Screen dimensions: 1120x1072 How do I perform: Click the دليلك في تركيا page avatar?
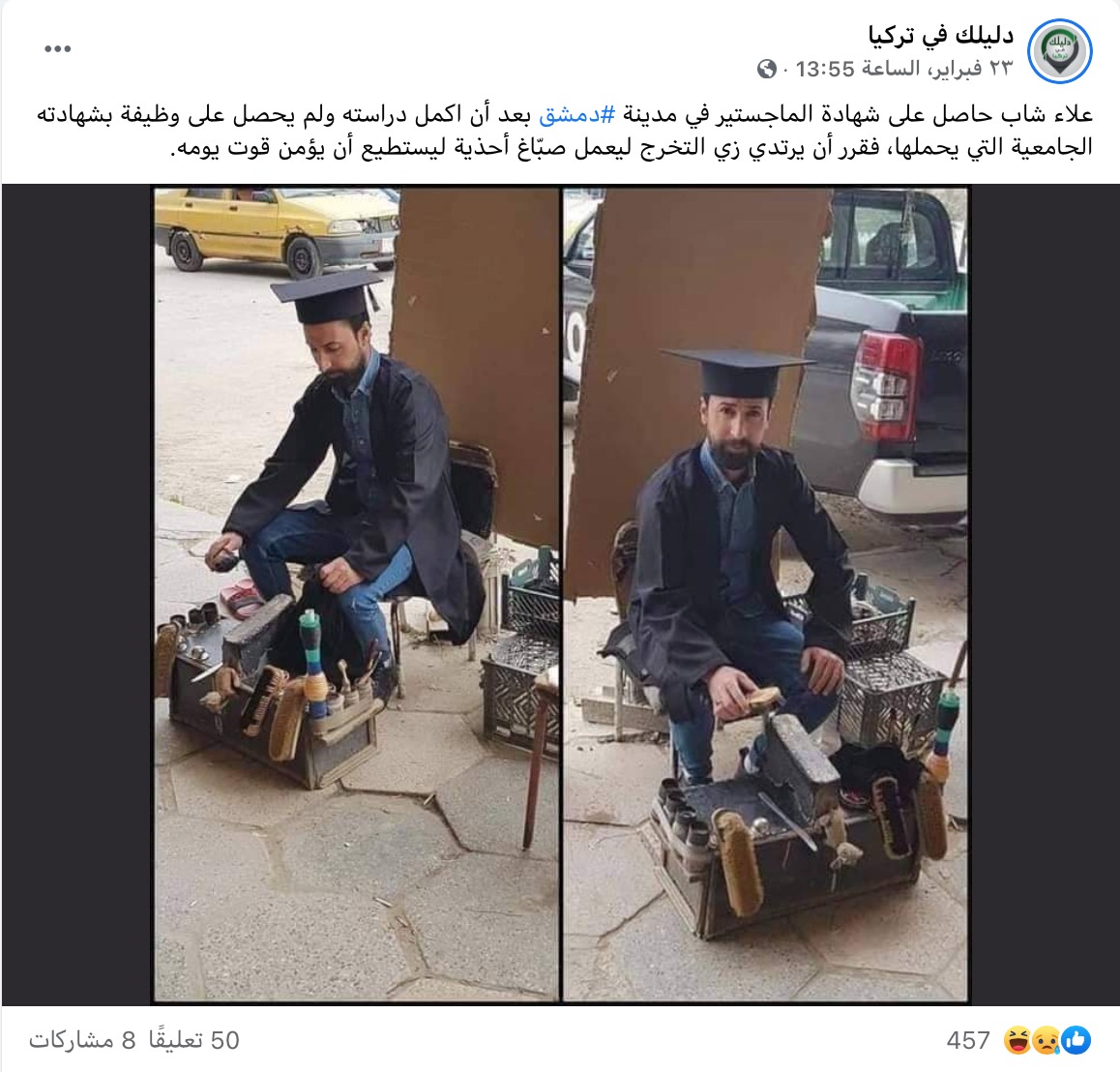coord(1059,51)
